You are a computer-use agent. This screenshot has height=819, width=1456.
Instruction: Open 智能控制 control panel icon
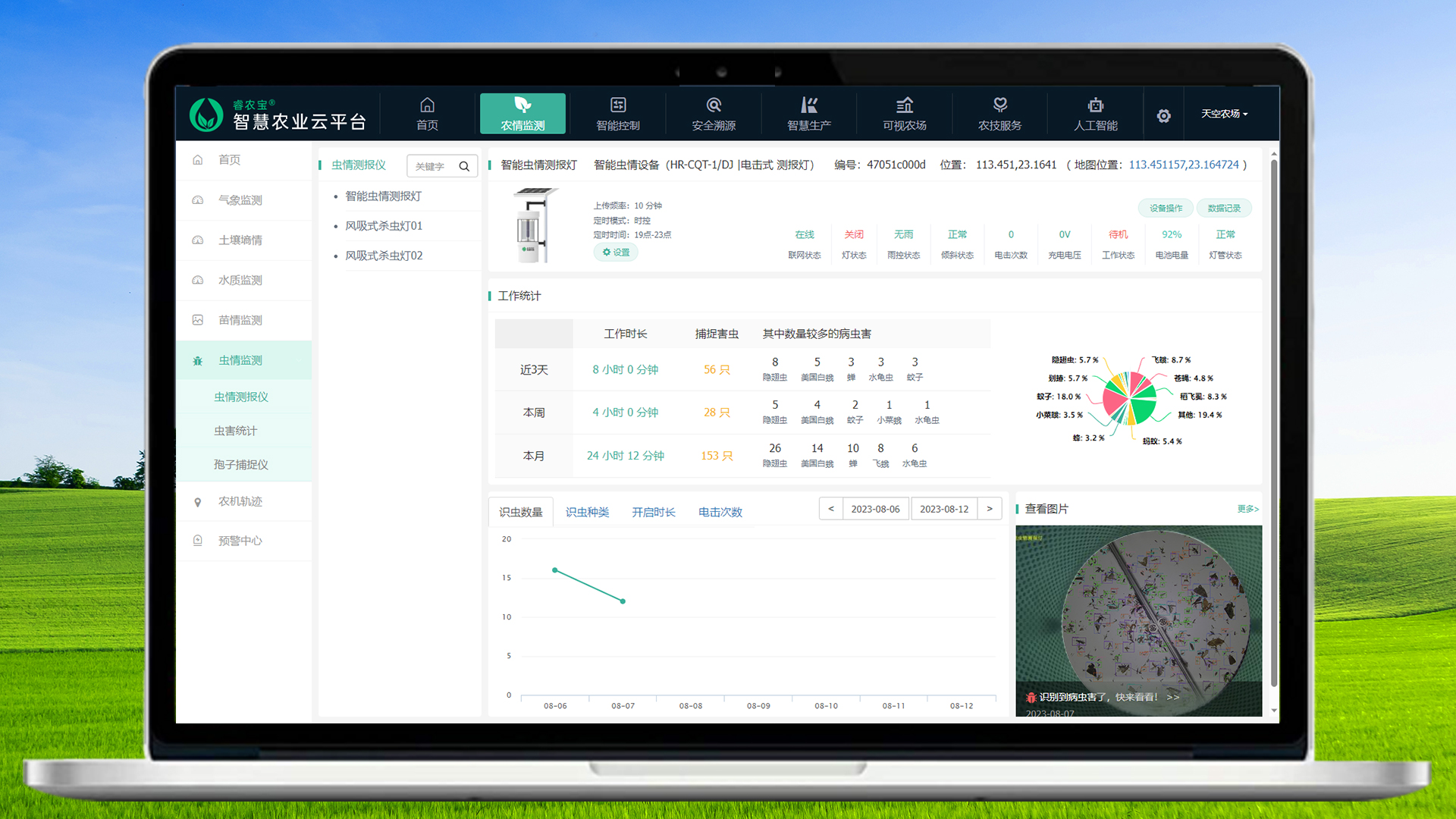coord(618,105)
